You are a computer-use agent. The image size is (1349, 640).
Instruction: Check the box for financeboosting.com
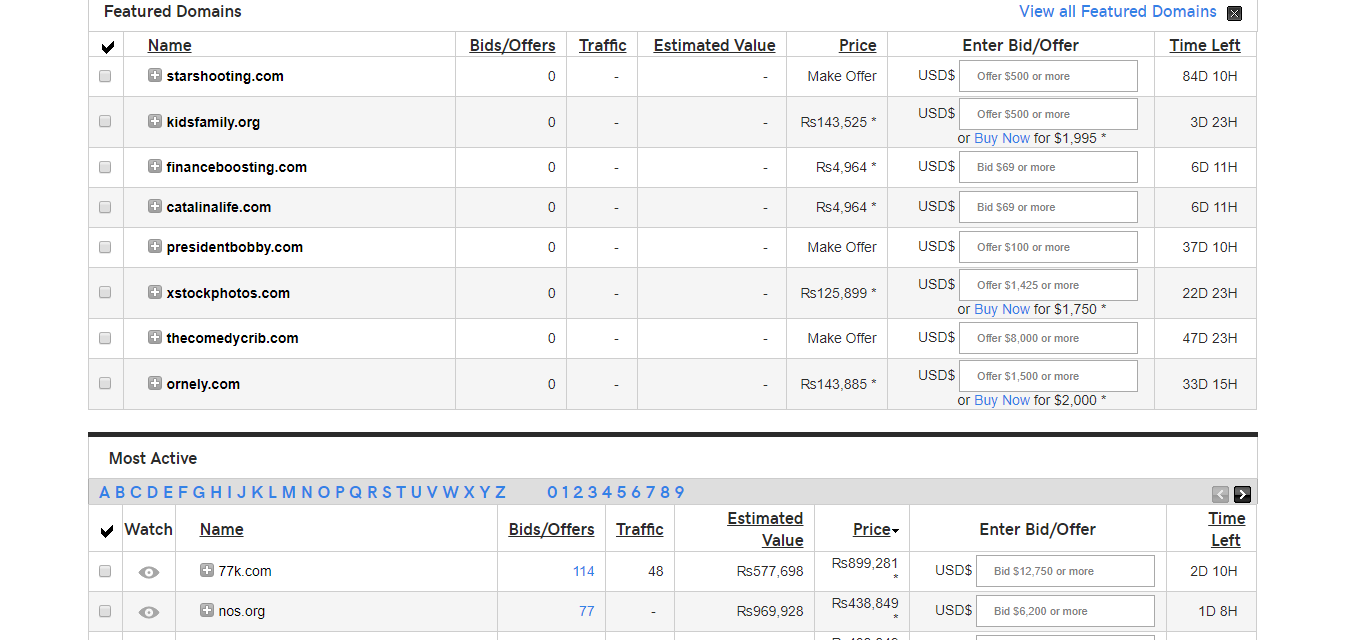(x=105, y=167)
